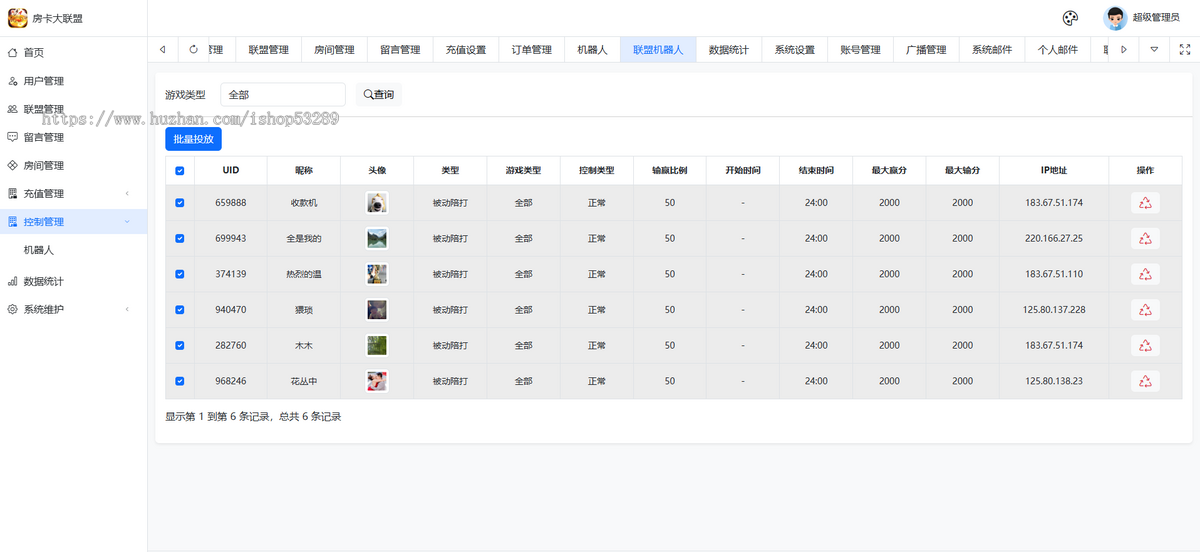1200x552 pixels.
Task: Switch to the 数据统计 tab
Action: click(729, 49)
